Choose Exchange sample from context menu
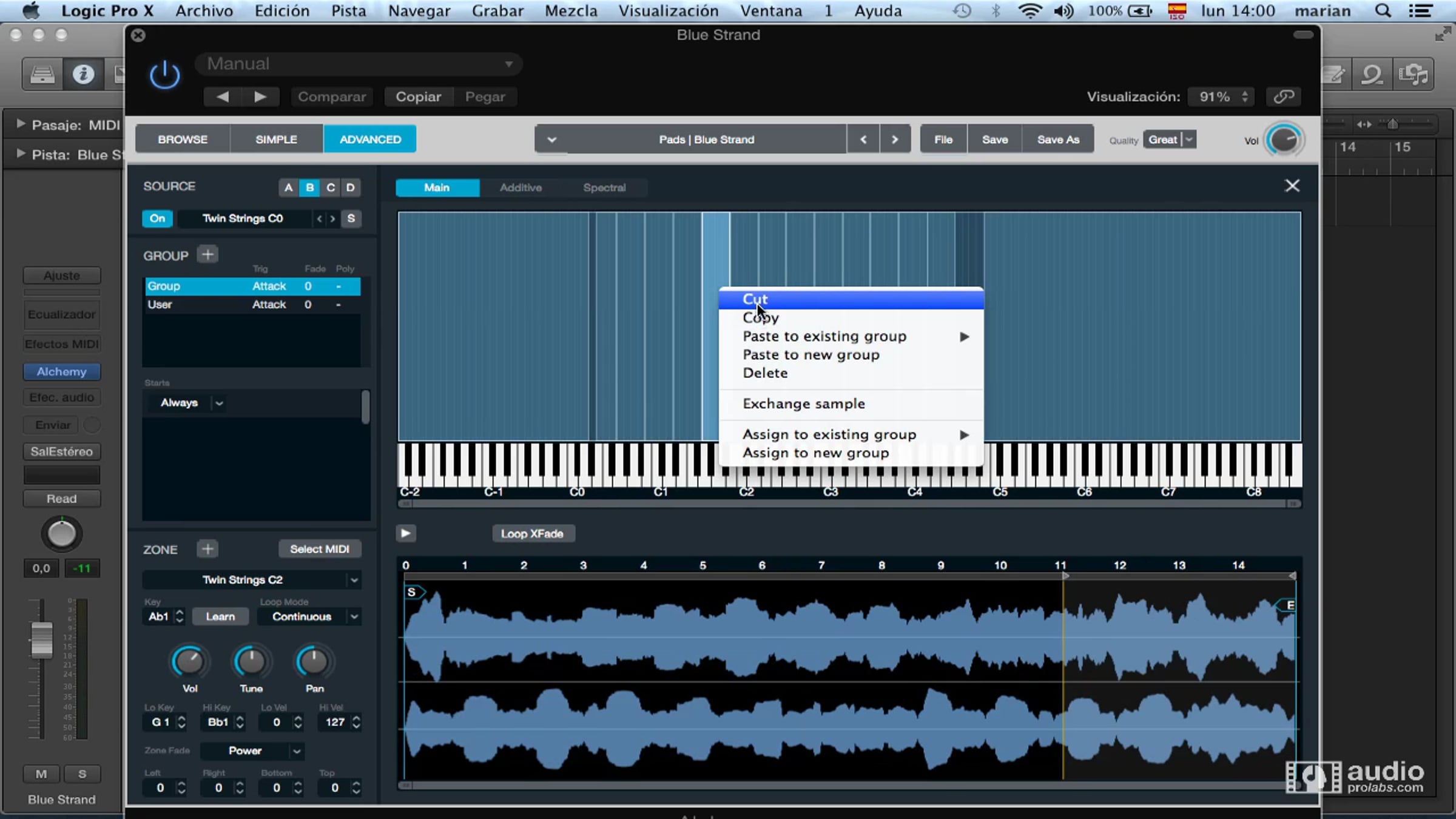1456x819 pixels. (x=803, y=403)
